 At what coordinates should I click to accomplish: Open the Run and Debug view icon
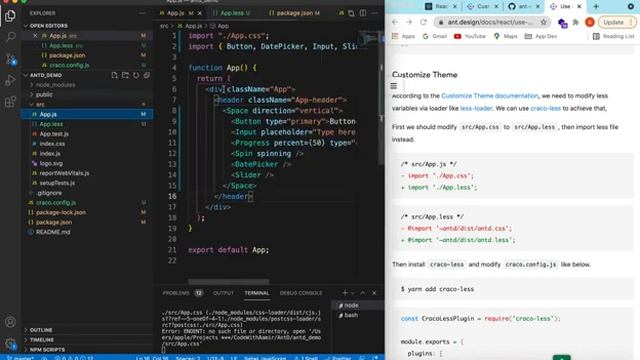(10, 80)
